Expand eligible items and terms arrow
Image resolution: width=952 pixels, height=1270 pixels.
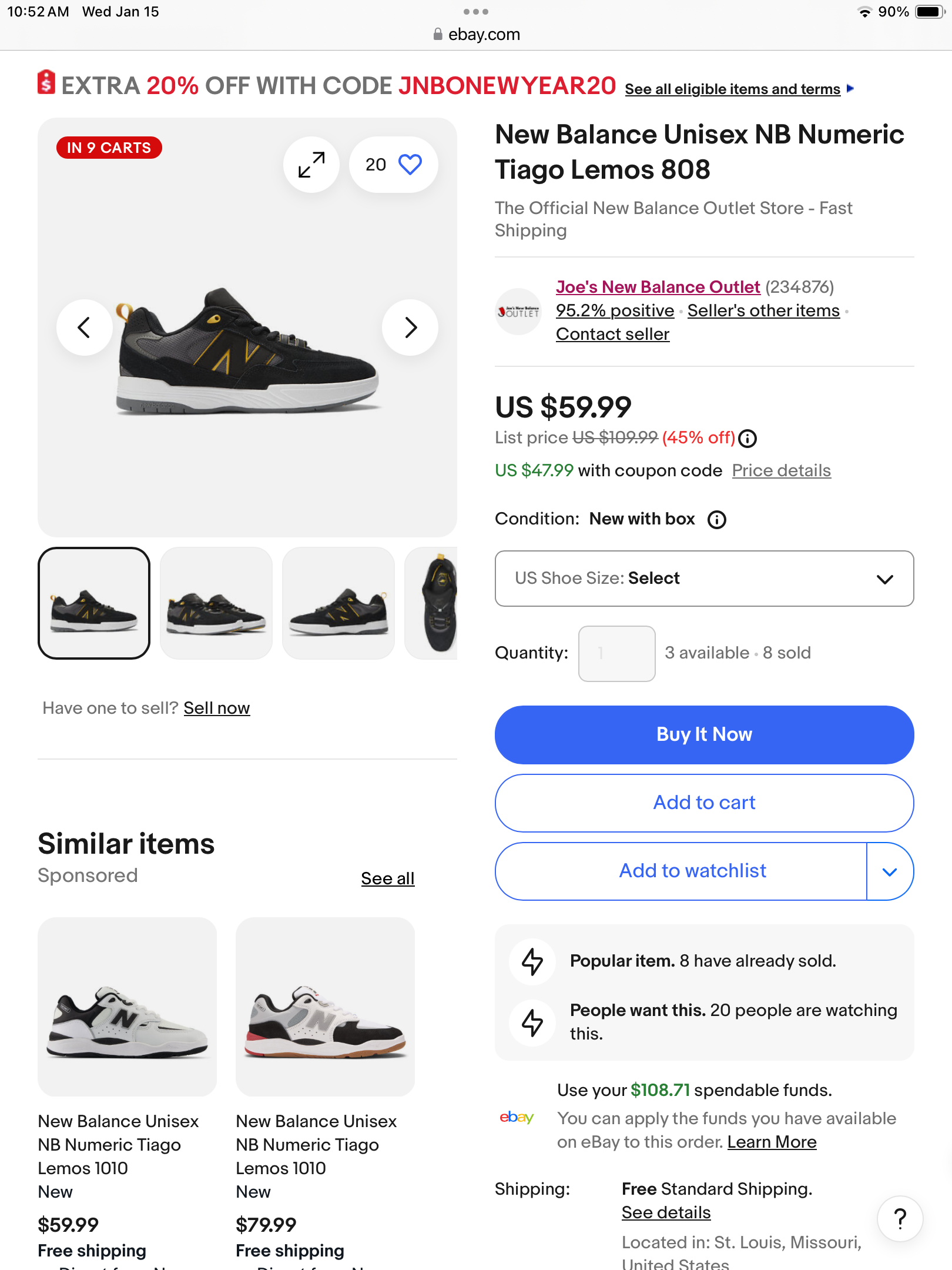(850, 89)
